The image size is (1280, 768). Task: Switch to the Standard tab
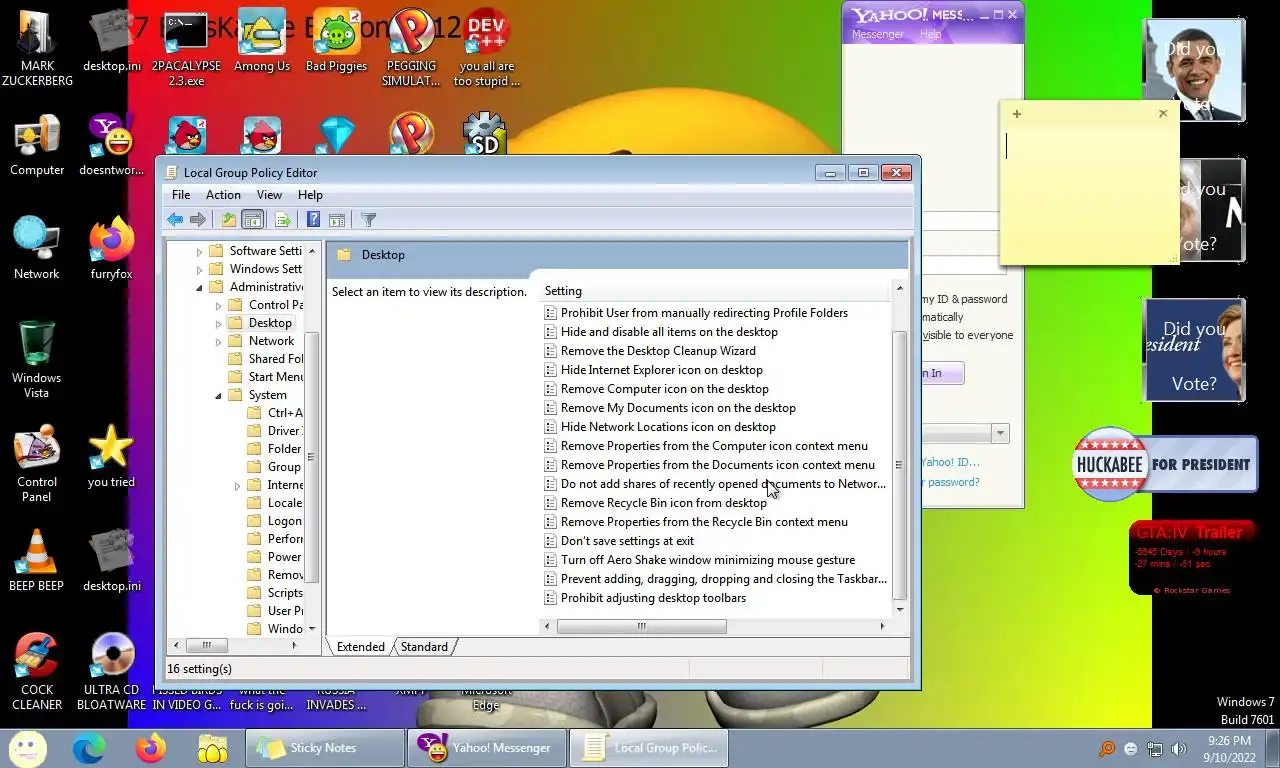424,647
